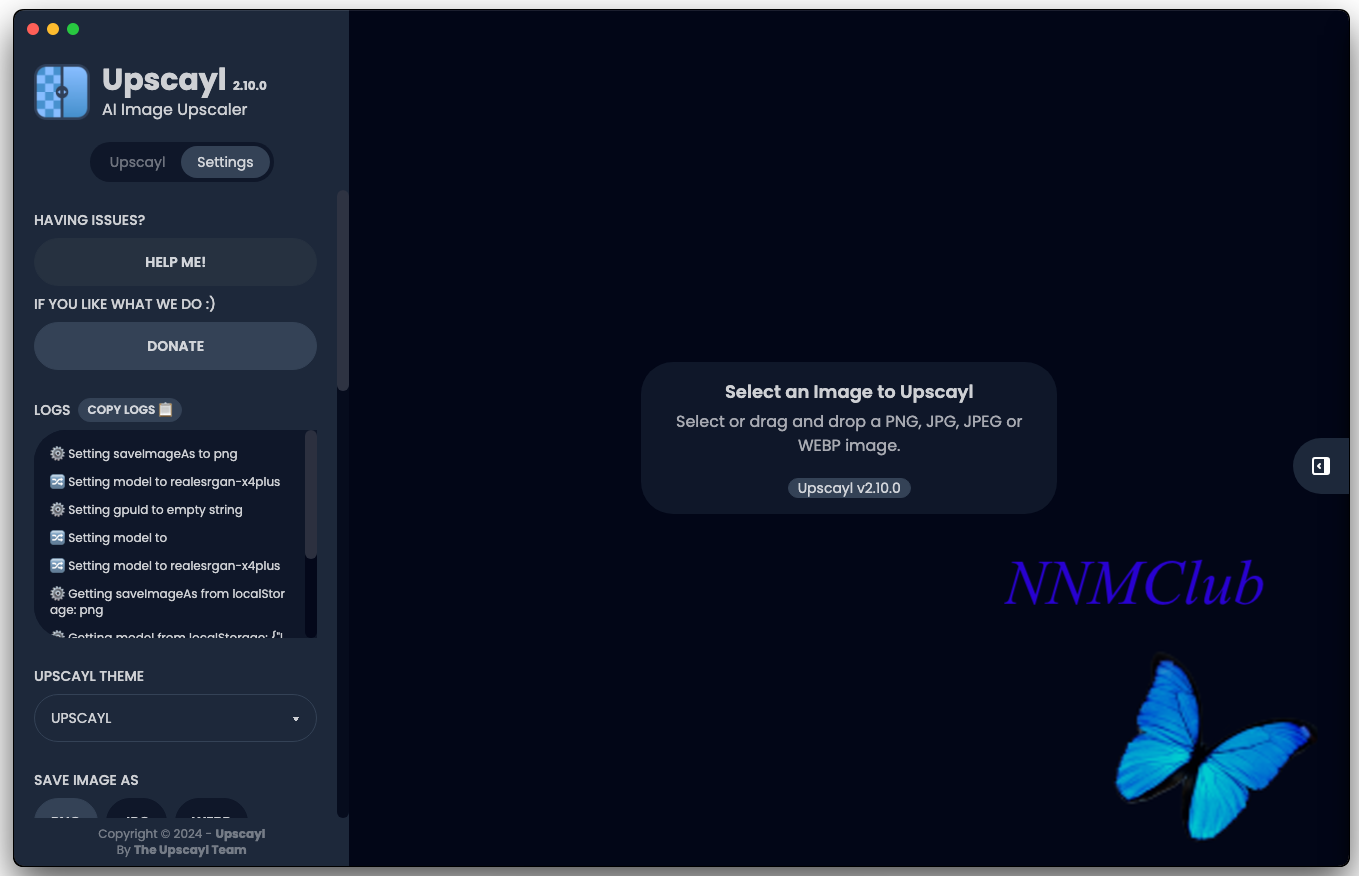Click 'The Upscayl Team' footer link
Image resolution: width=1359 pixels, height=876 pixels.
190,850
